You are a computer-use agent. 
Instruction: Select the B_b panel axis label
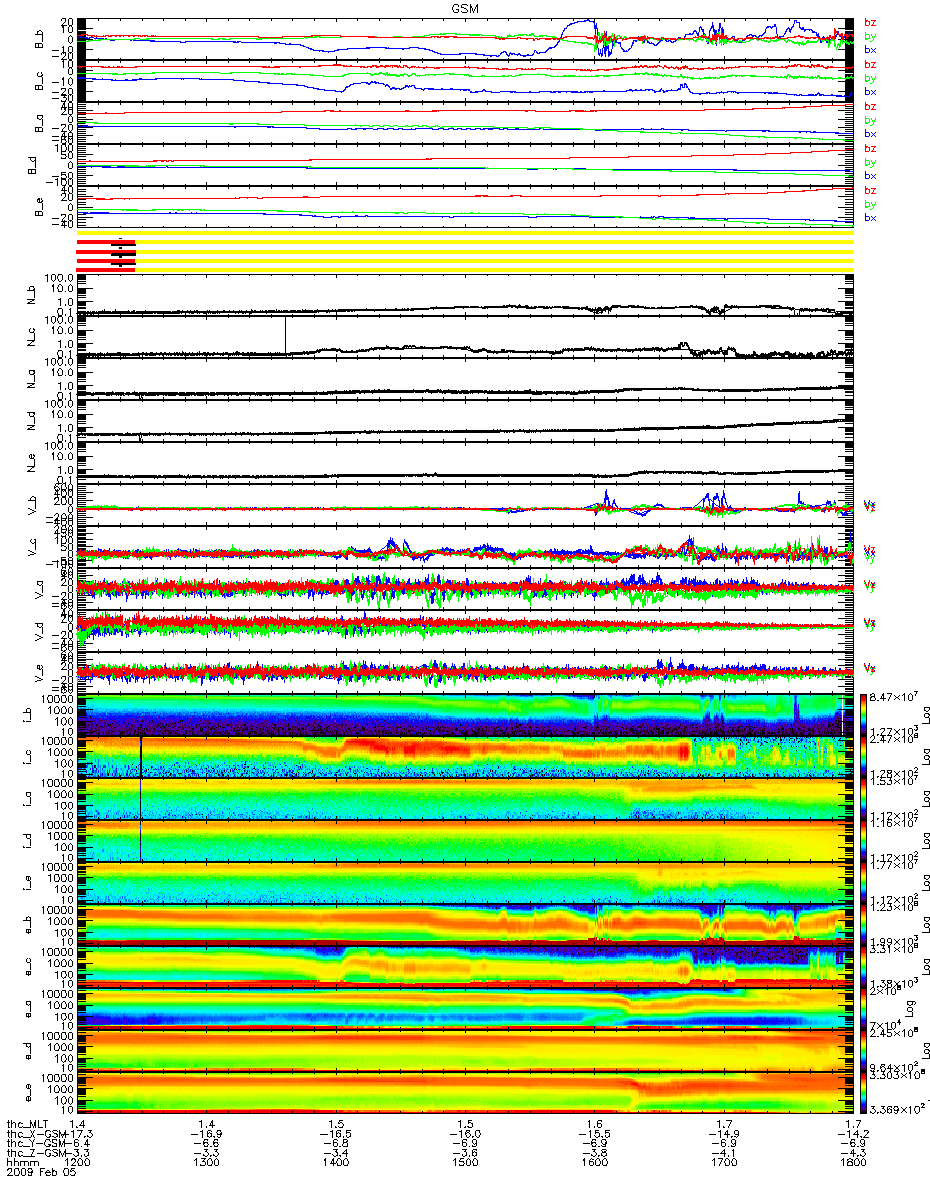point(38,40)
